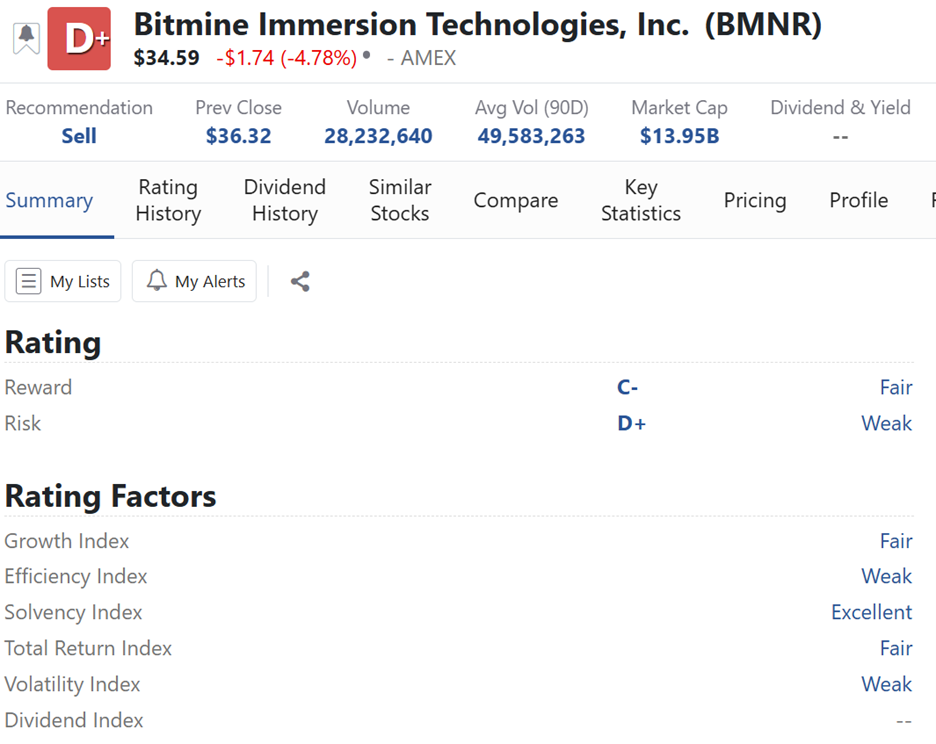The image size is (936, 744).
Task: Switch to the Pricing tab
Action: coord(755,201)
